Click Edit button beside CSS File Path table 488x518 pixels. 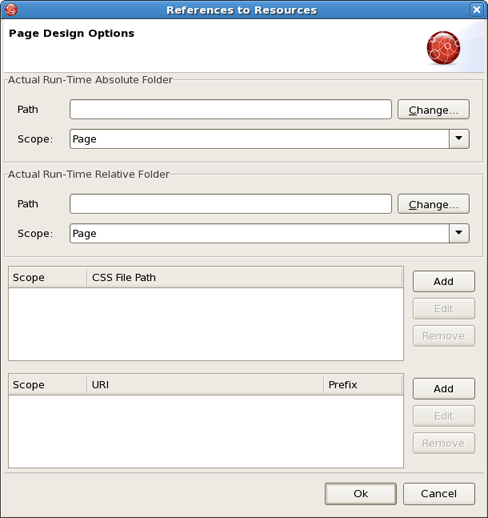tap(444, 309)
